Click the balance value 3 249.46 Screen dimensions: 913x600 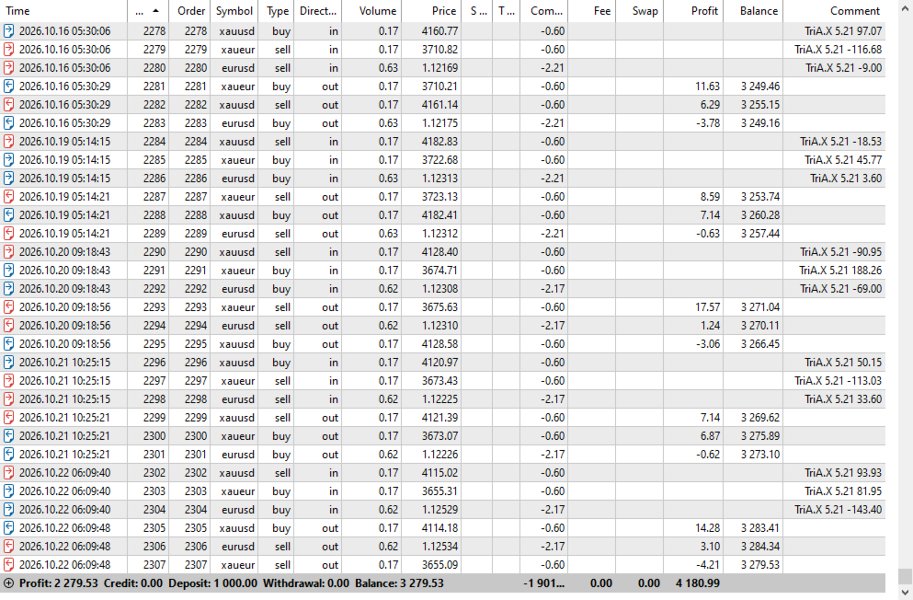(x=760, y=86)
